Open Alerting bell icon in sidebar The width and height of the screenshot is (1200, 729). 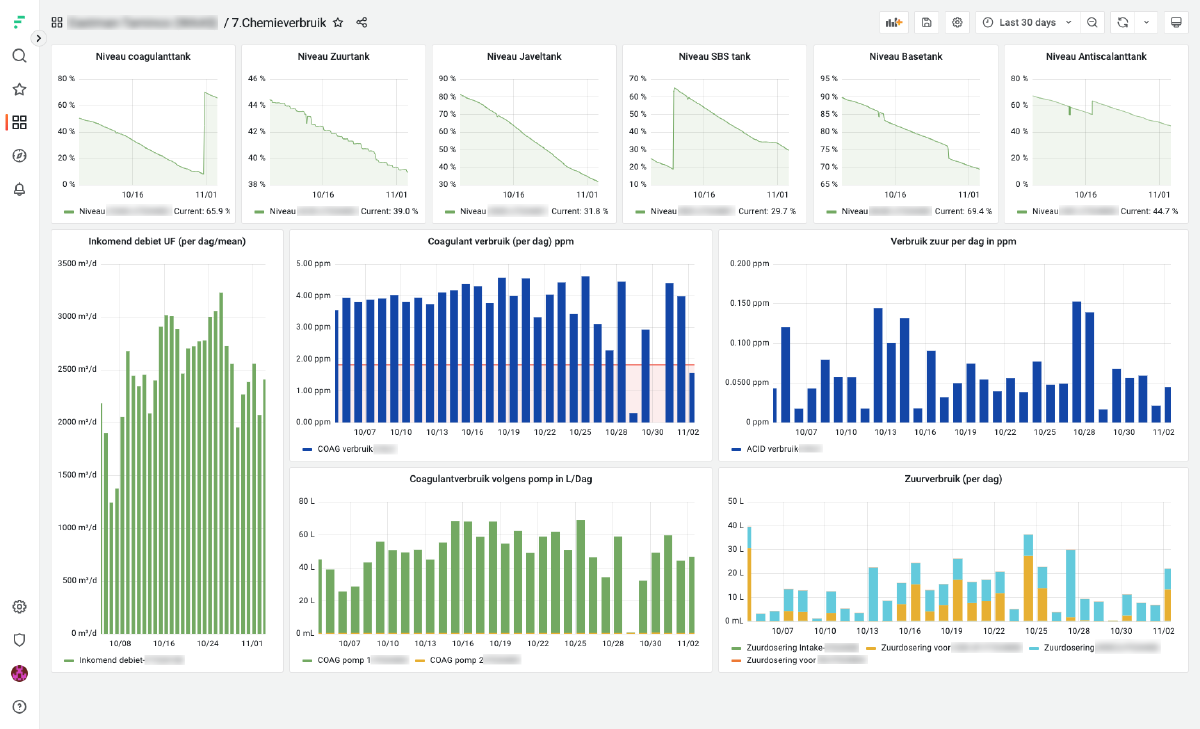pyautogui.click(x=19, y=189)
